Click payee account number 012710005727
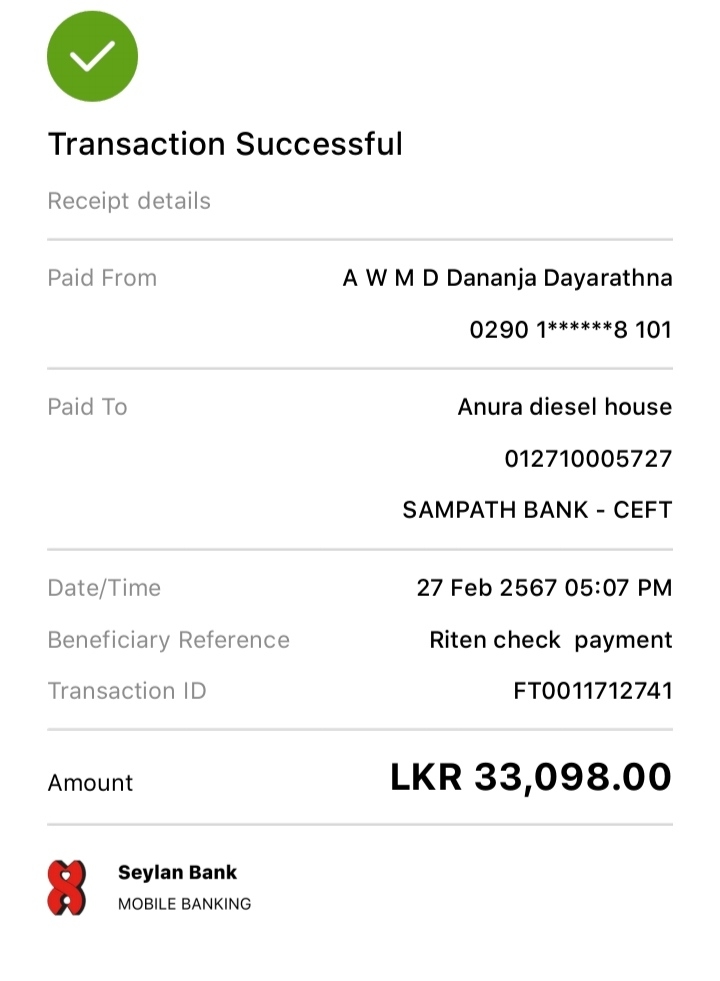Screen dimensions: 720x981 pyautogui.click(x=588, y=459)
